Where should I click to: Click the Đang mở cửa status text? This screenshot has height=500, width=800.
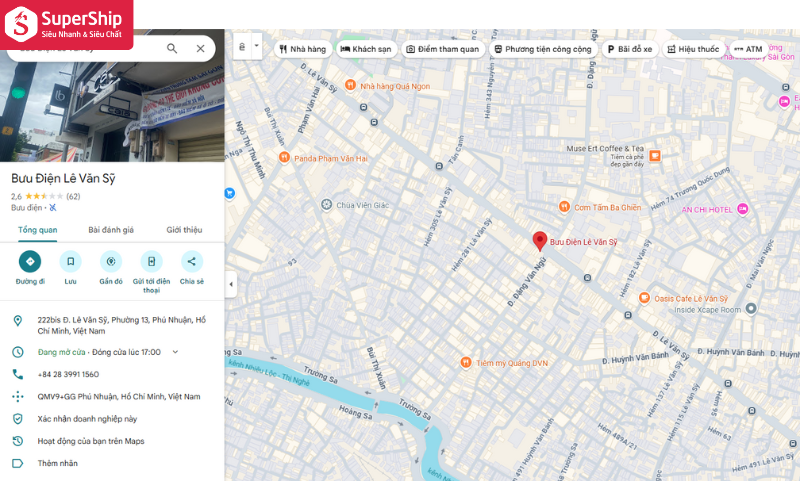[x=62, y=352]
